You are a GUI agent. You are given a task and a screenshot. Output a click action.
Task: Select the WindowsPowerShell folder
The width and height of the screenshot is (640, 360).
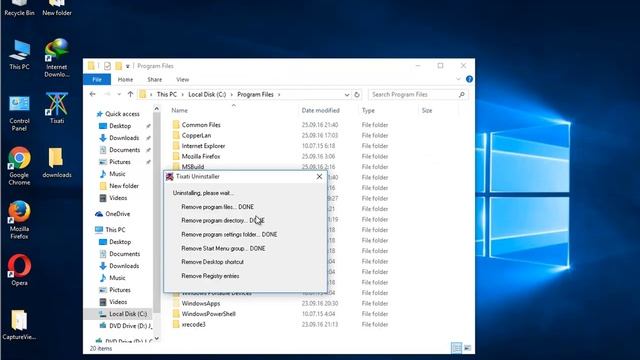(208, 314)
